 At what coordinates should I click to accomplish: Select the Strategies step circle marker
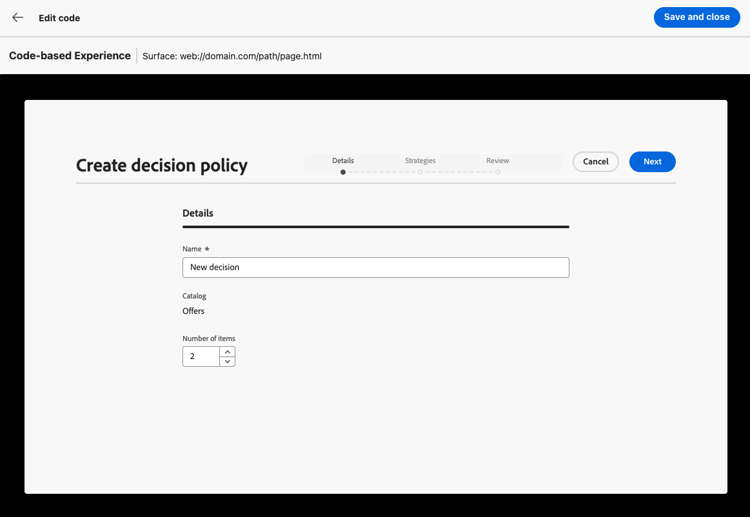pyautogui.click(x=420, y=172)
